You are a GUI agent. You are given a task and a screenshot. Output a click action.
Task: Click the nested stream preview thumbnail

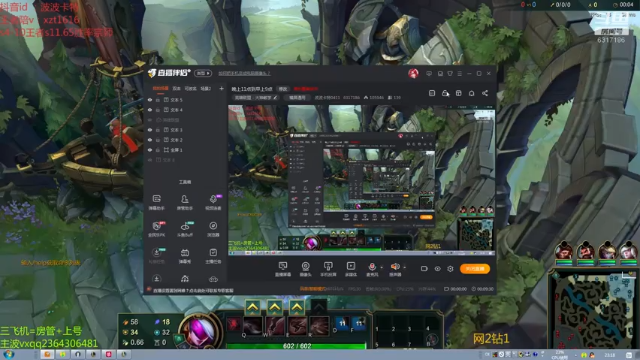point(362,181)
